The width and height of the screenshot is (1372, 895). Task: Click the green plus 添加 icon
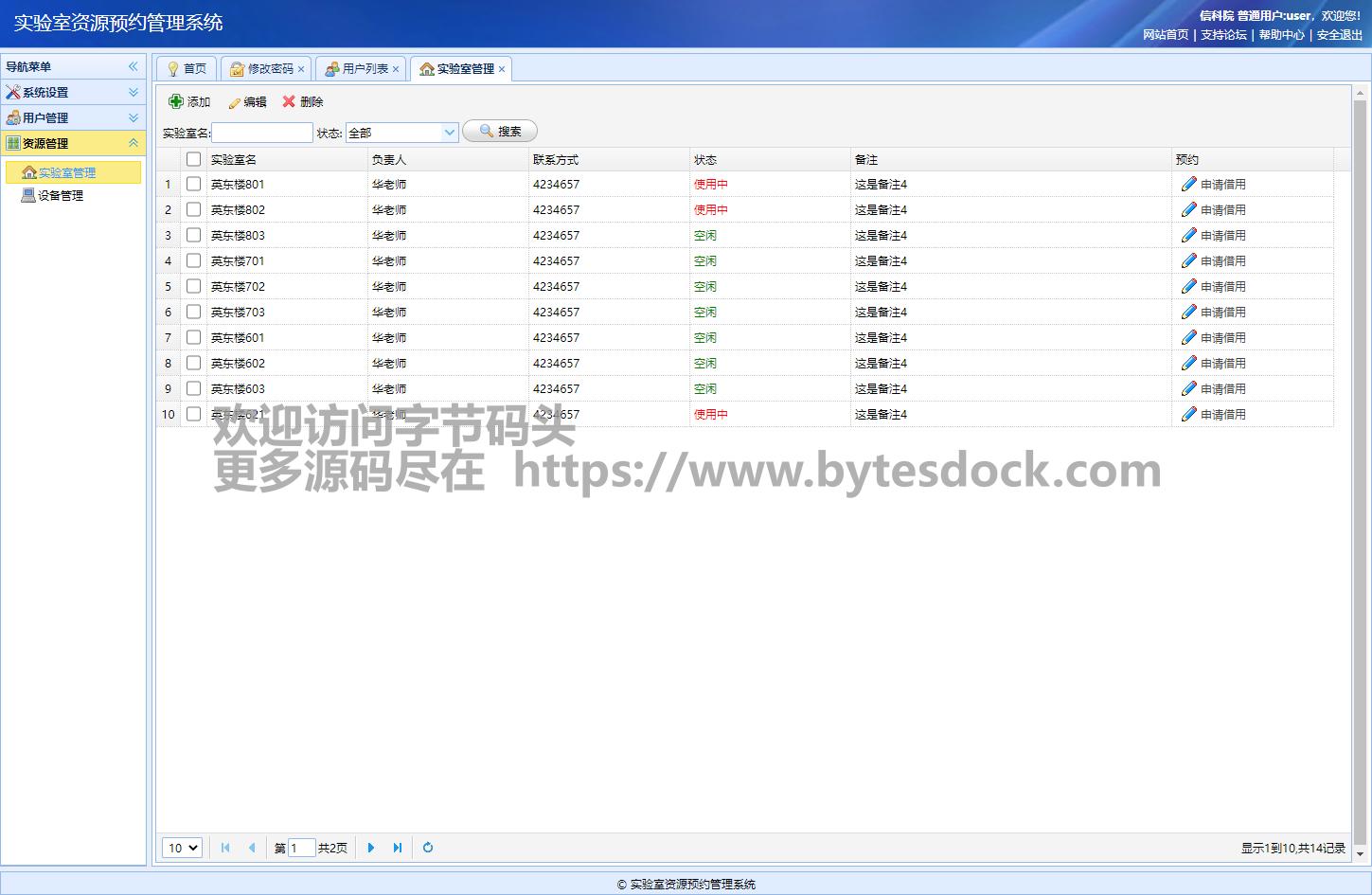point(176,101)
